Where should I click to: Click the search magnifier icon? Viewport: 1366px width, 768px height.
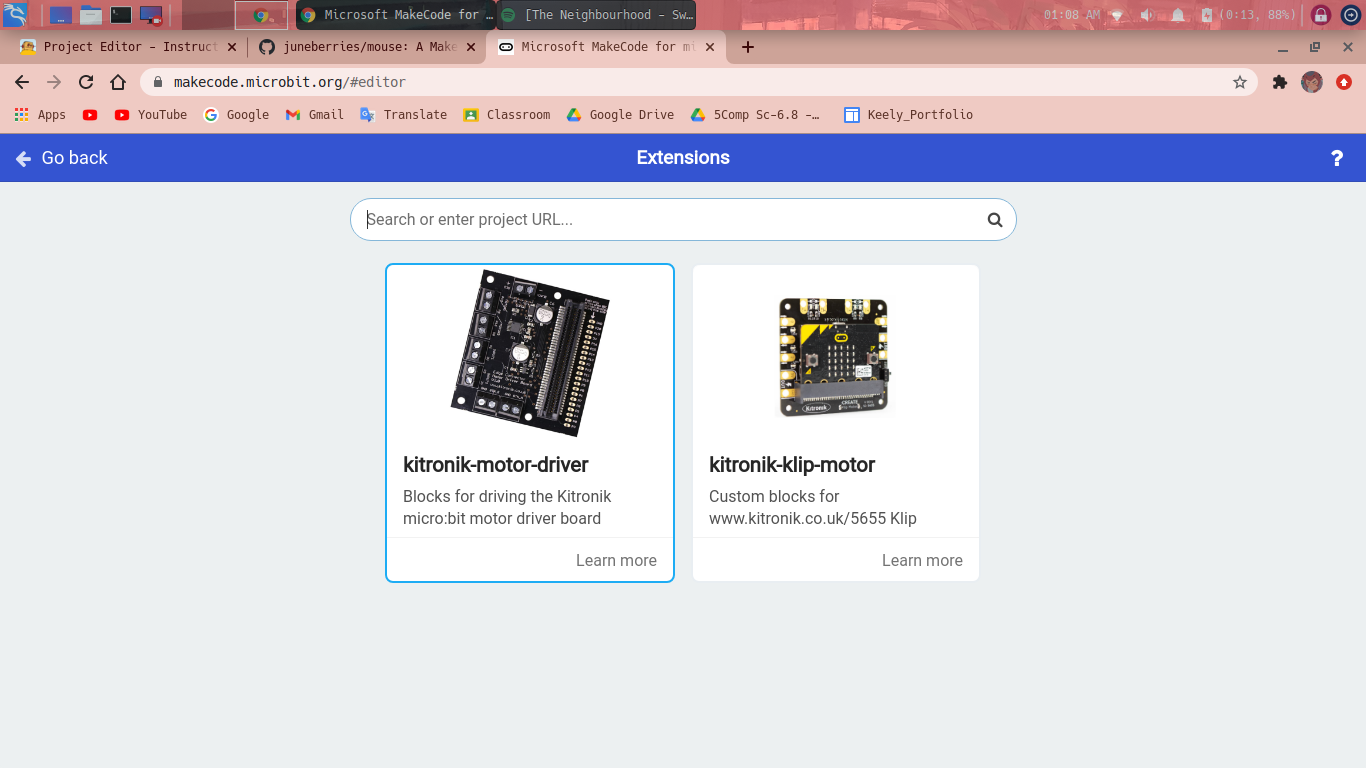pyautogui.click(x=995, y=220)
